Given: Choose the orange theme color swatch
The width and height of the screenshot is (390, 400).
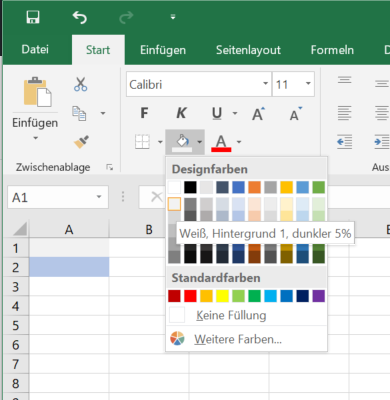Looking at the screenshot, I should click(x=254, y=187).
